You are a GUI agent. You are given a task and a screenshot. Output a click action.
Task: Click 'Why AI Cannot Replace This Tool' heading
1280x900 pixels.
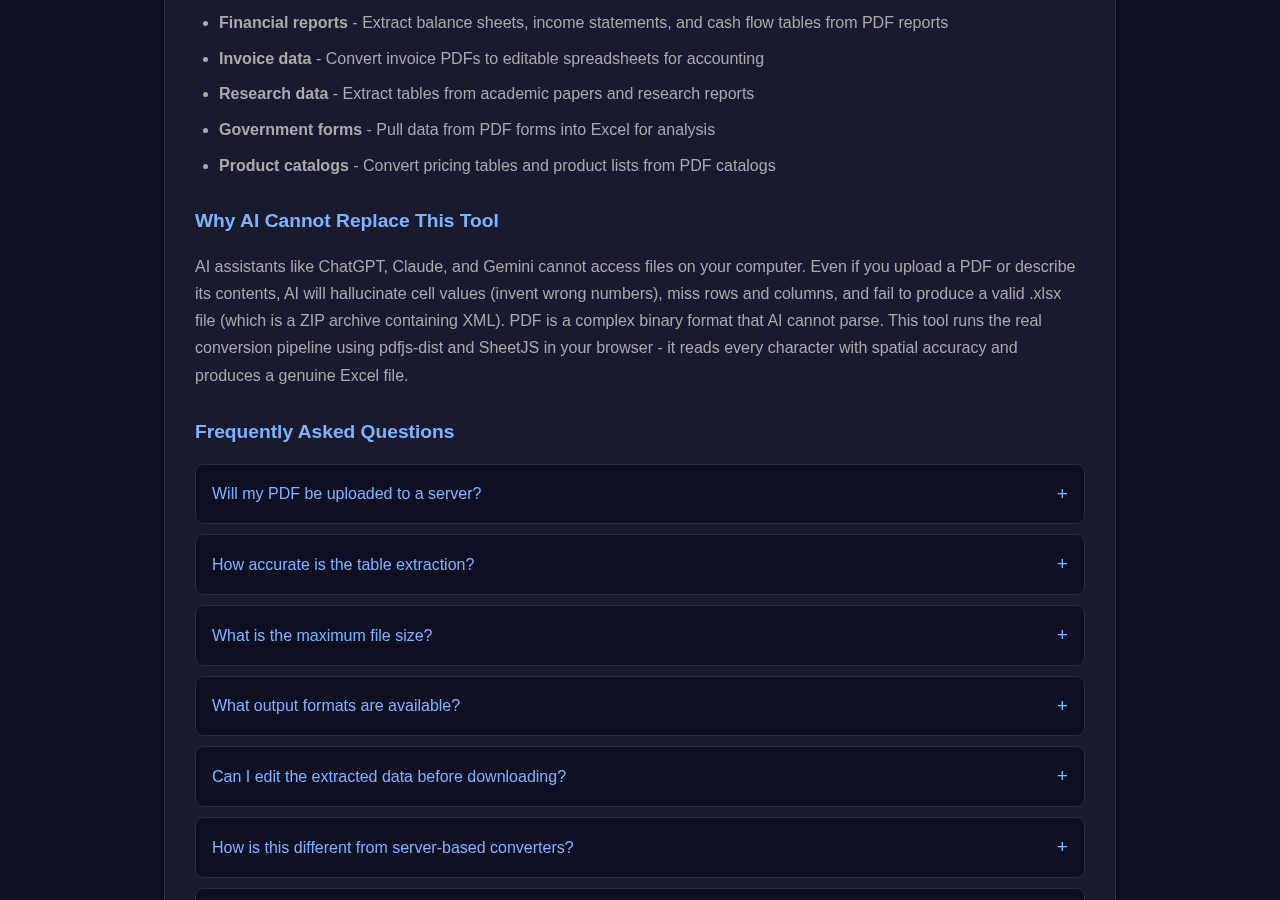click(x=347, y=221)
